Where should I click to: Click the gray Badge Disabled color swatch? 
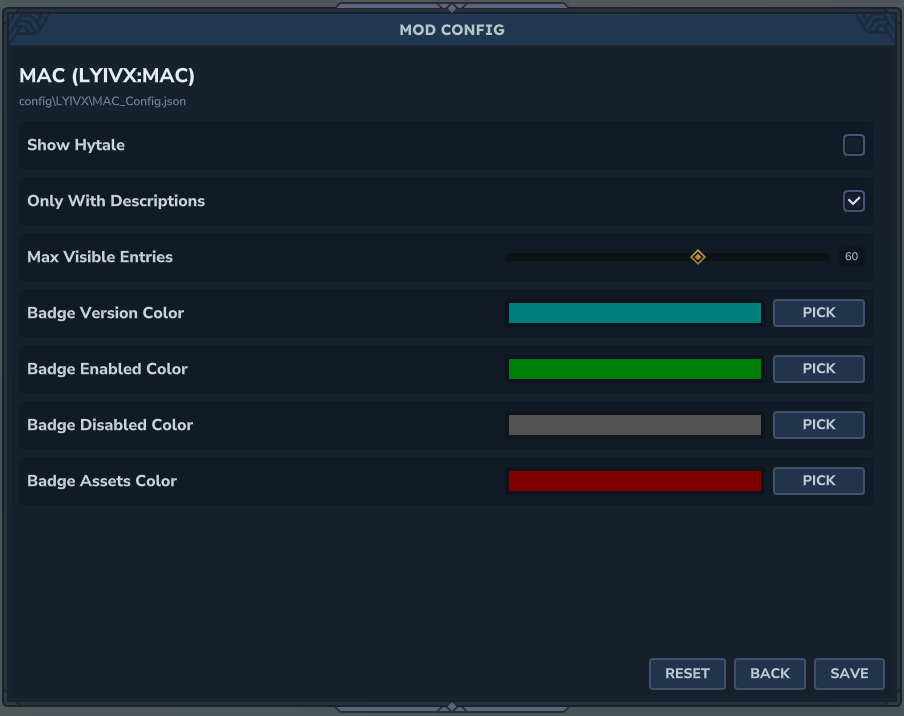tap(634, 425)
